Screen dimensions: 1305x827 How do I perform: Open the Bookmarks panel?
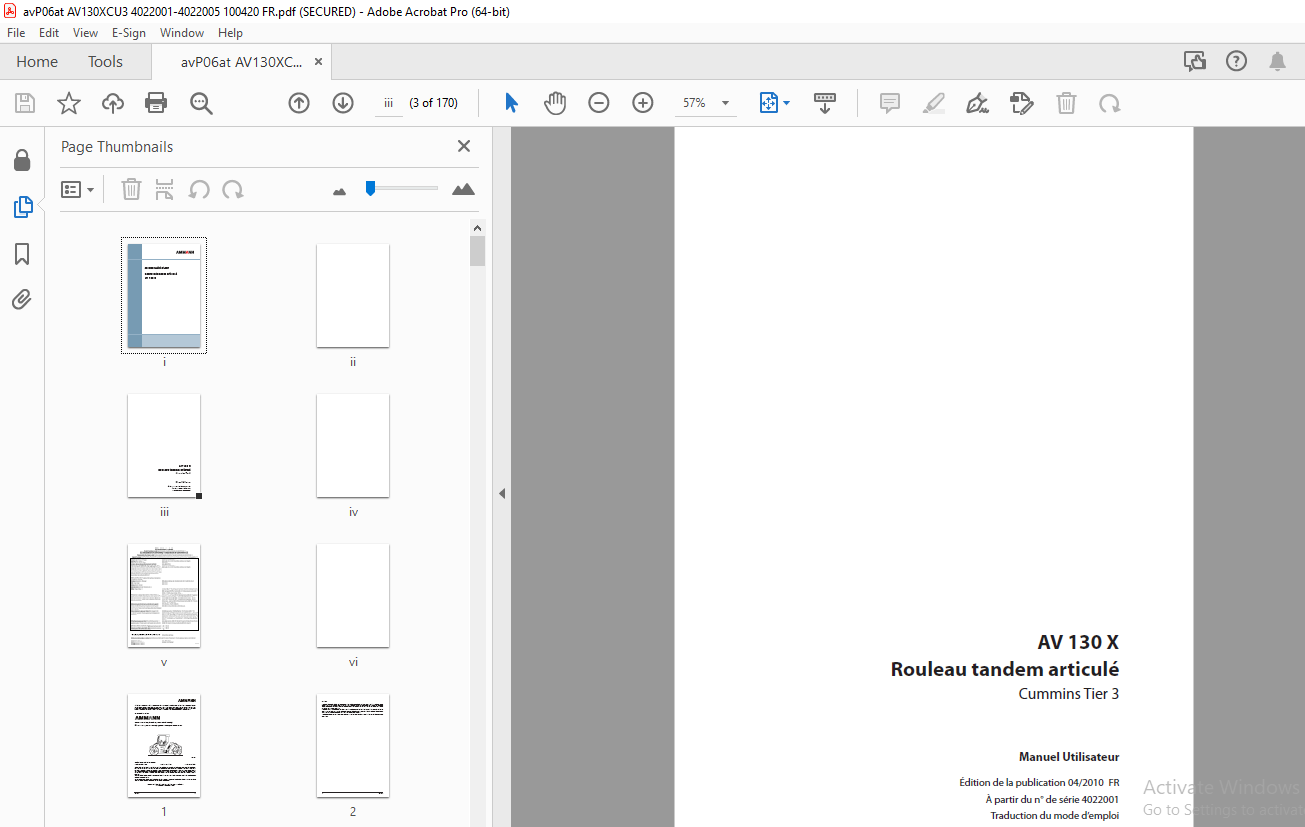coord(22,254)
